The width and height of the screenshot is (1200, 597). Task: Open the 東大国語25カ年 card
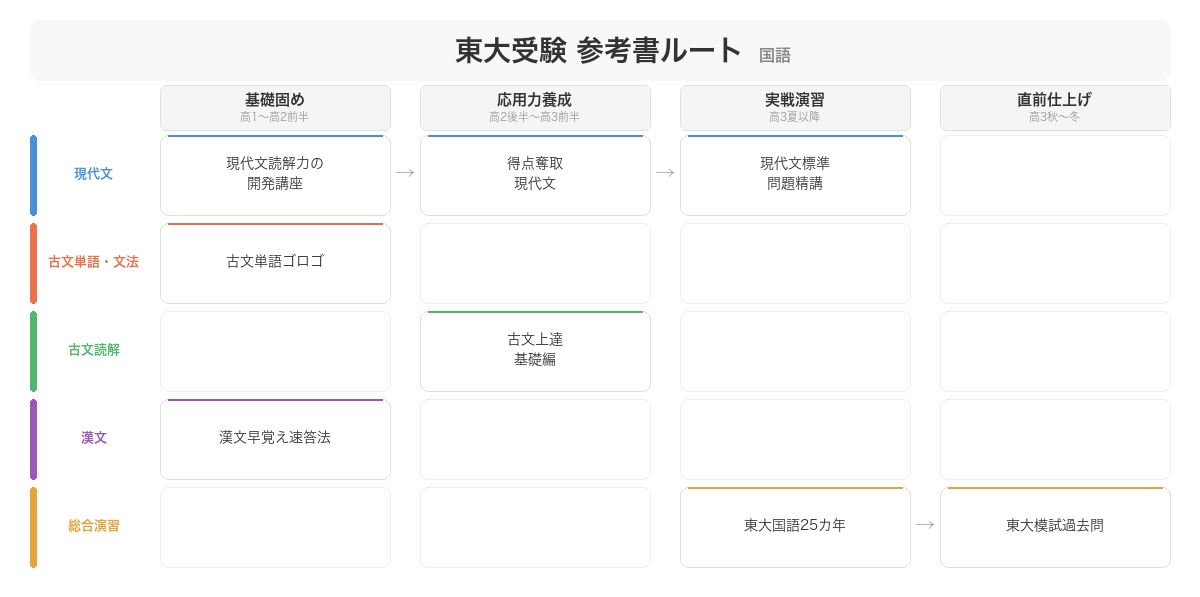click(x=795, y=527)
